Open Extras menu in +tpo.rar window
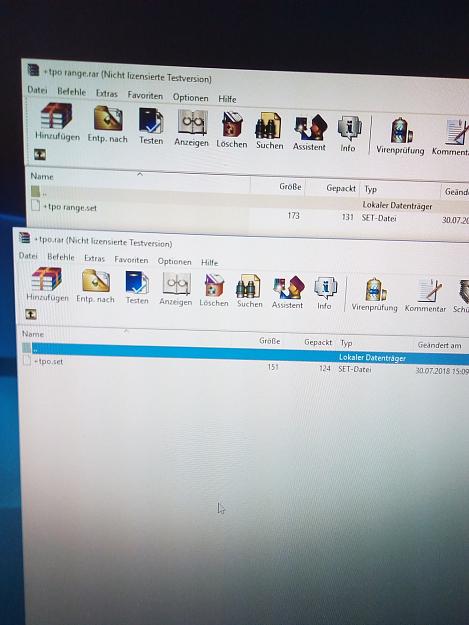The width and height of the screenshot is (469, 625). pos(94,259)
